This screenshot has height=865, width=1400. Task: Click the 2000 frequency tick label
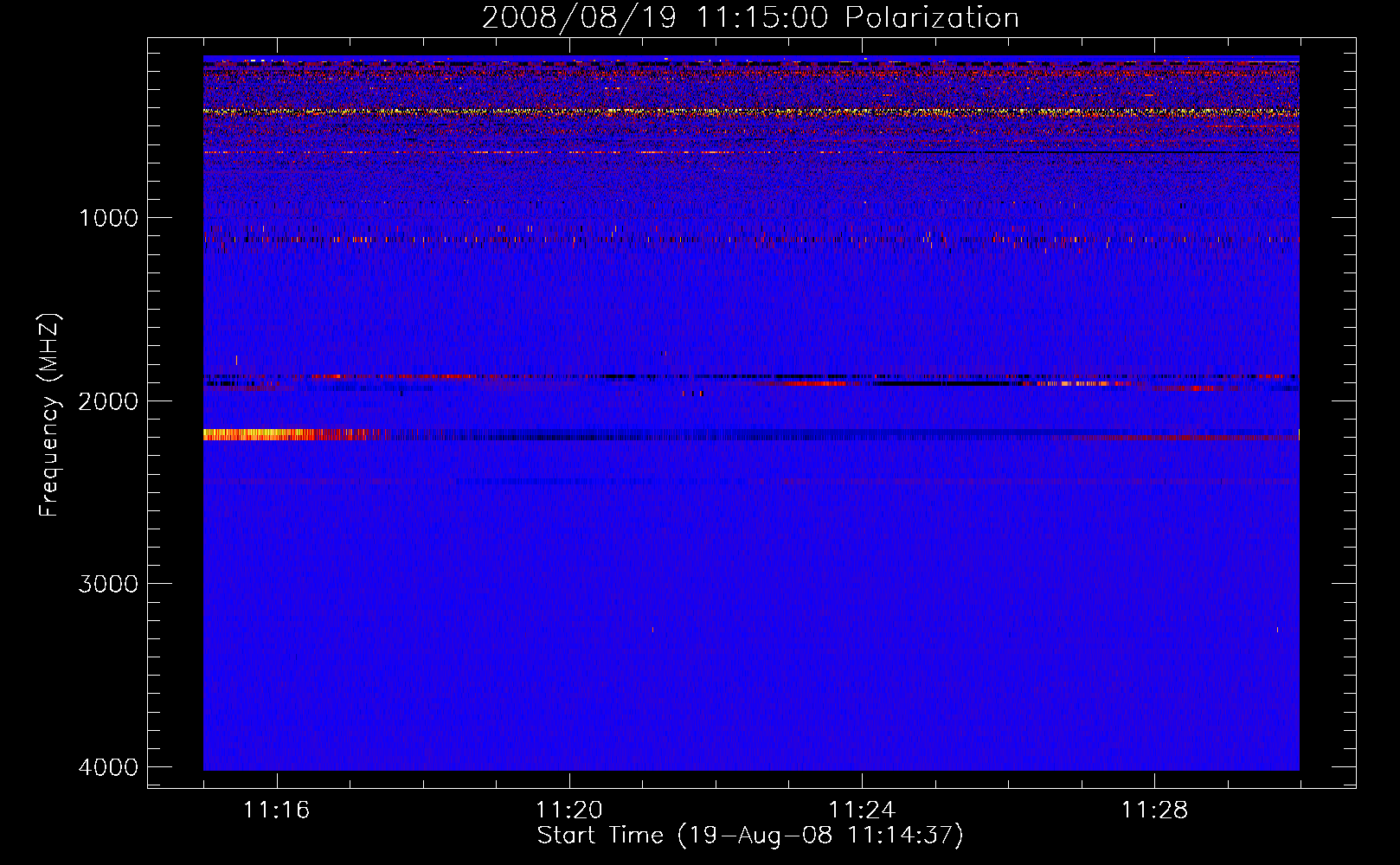108,400
